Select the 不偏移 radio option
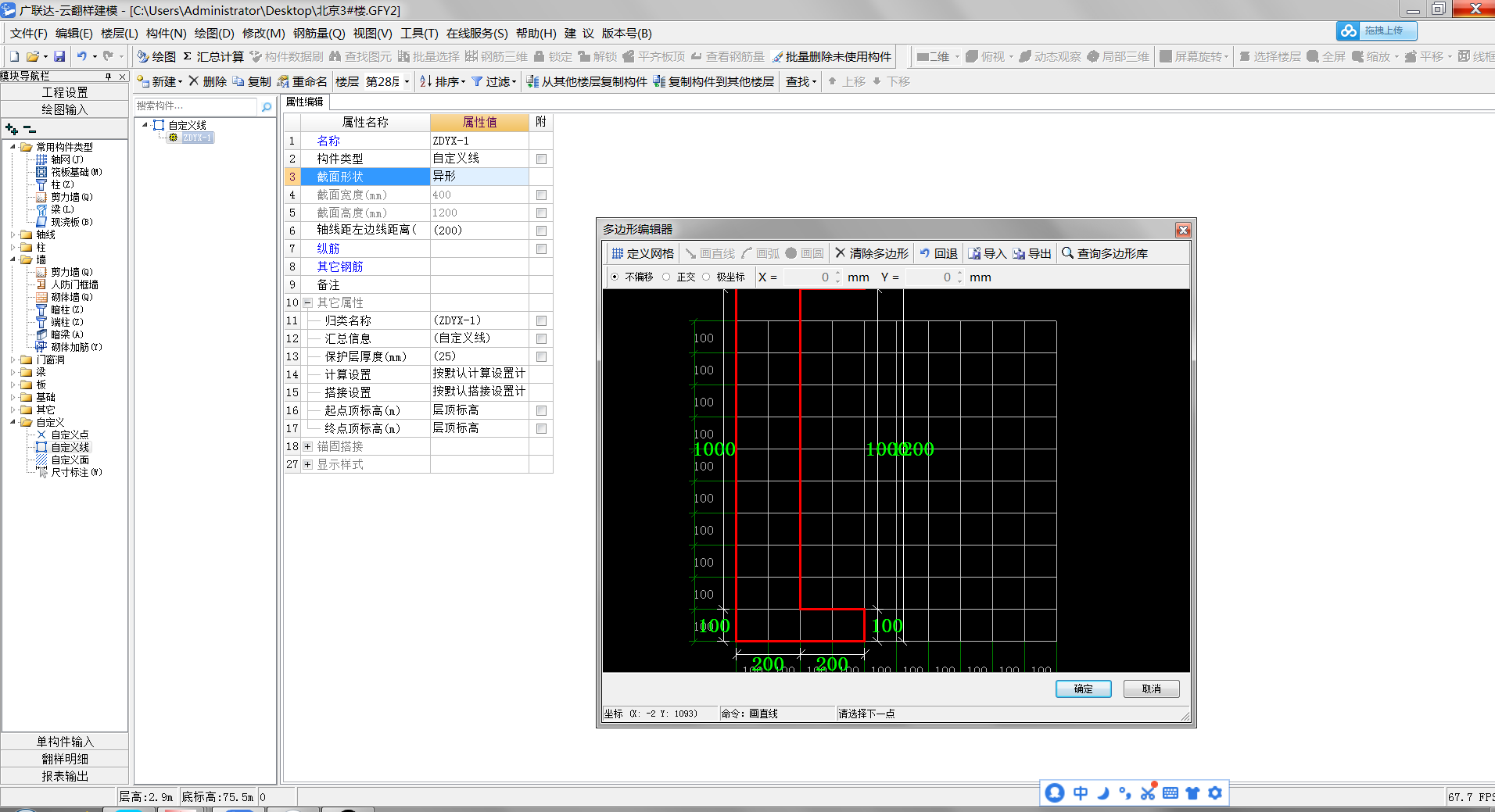1495x812 pixels. coord(615,277)
